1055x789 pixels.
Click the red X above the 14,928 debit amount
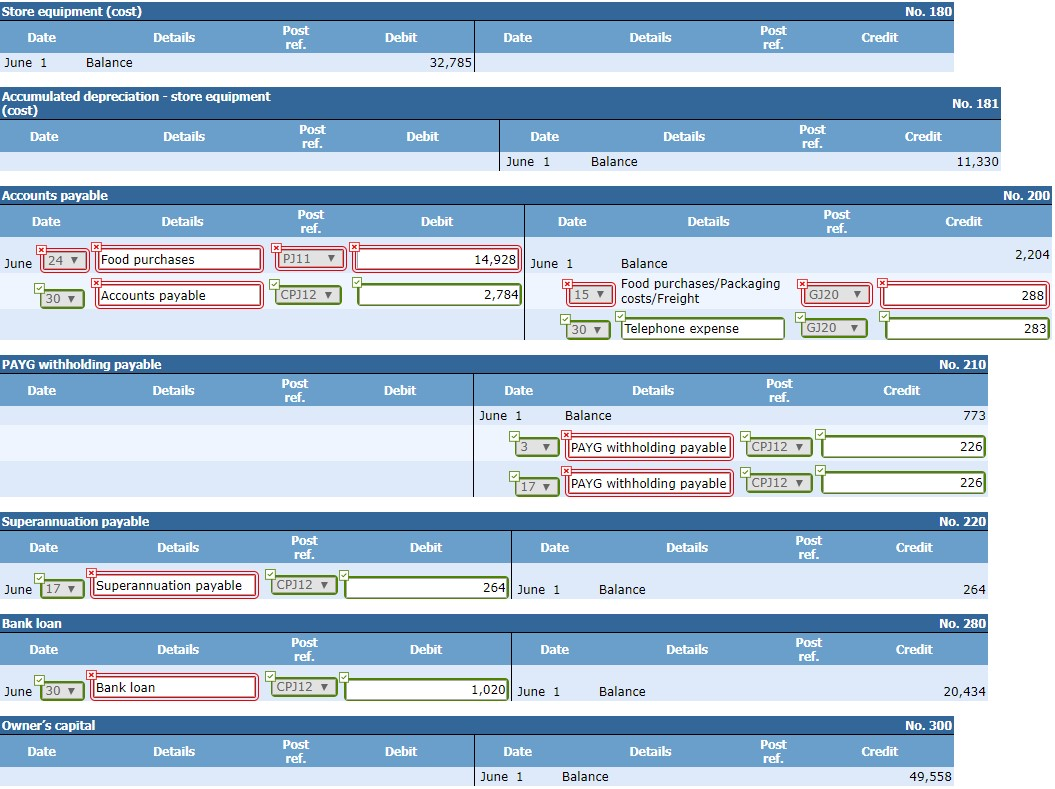click(x=355, y=246)
